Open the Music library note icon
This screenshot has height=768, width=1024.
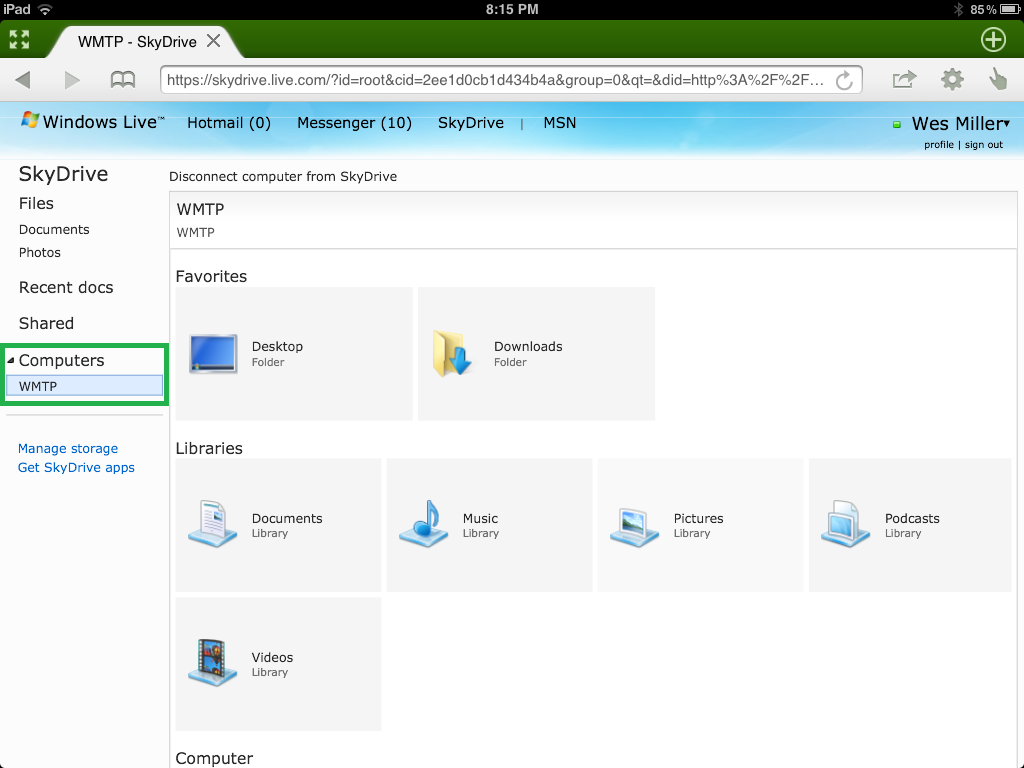click(424, 524)
